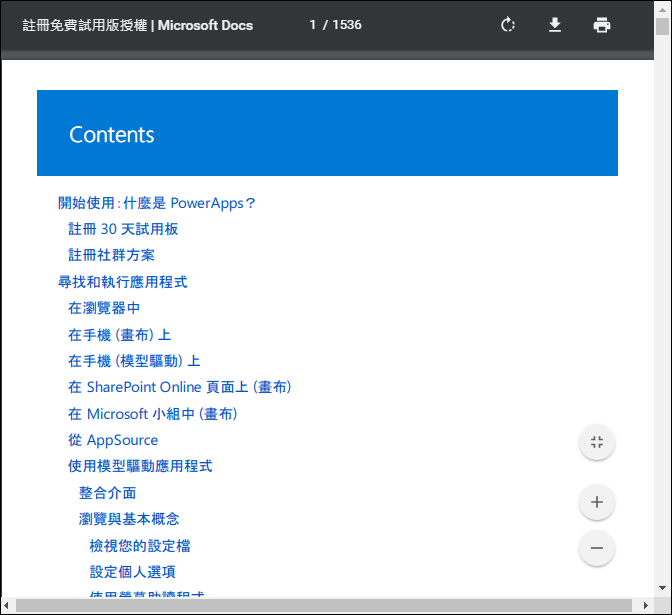Zoom out with the minus button
This screenshot has height=615, width=672.
[x=597, y=548]
